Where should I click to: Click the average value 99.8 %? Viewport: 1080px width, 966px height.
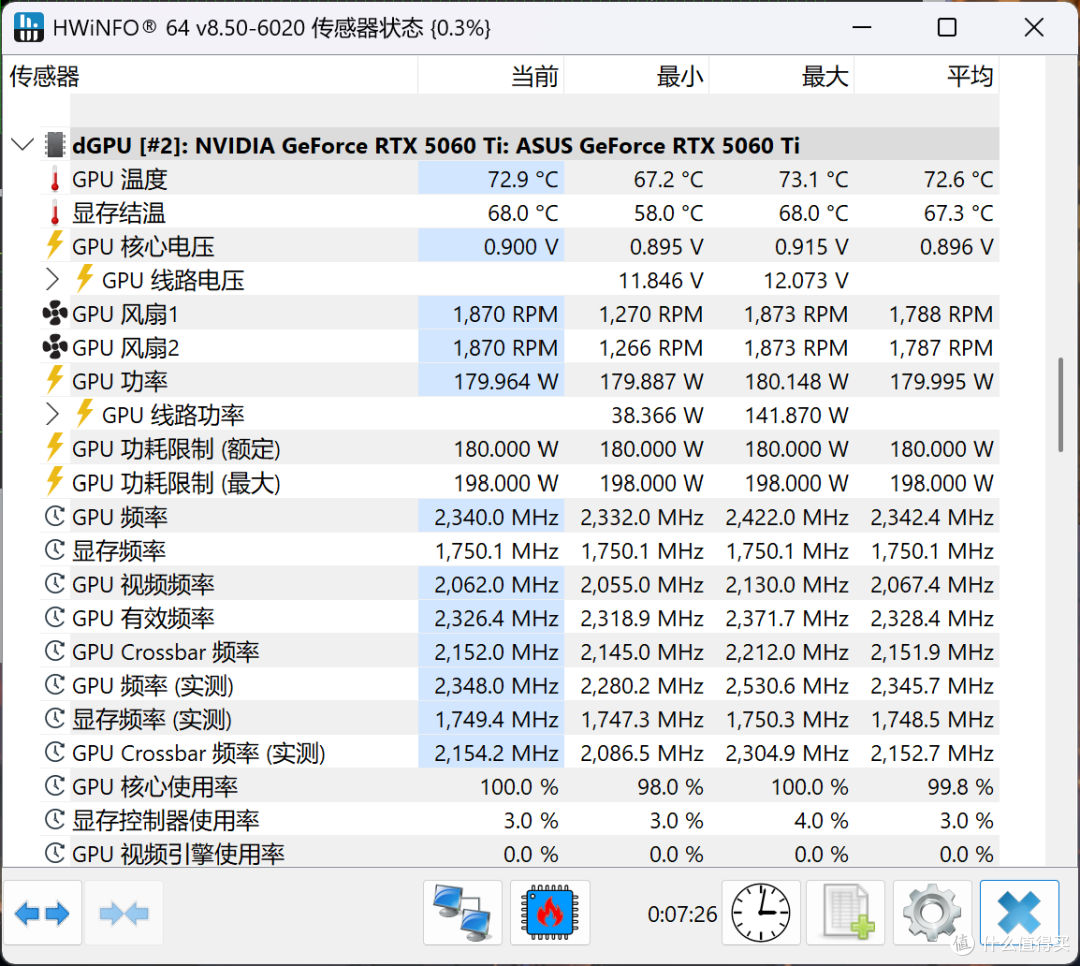(960, 787)
